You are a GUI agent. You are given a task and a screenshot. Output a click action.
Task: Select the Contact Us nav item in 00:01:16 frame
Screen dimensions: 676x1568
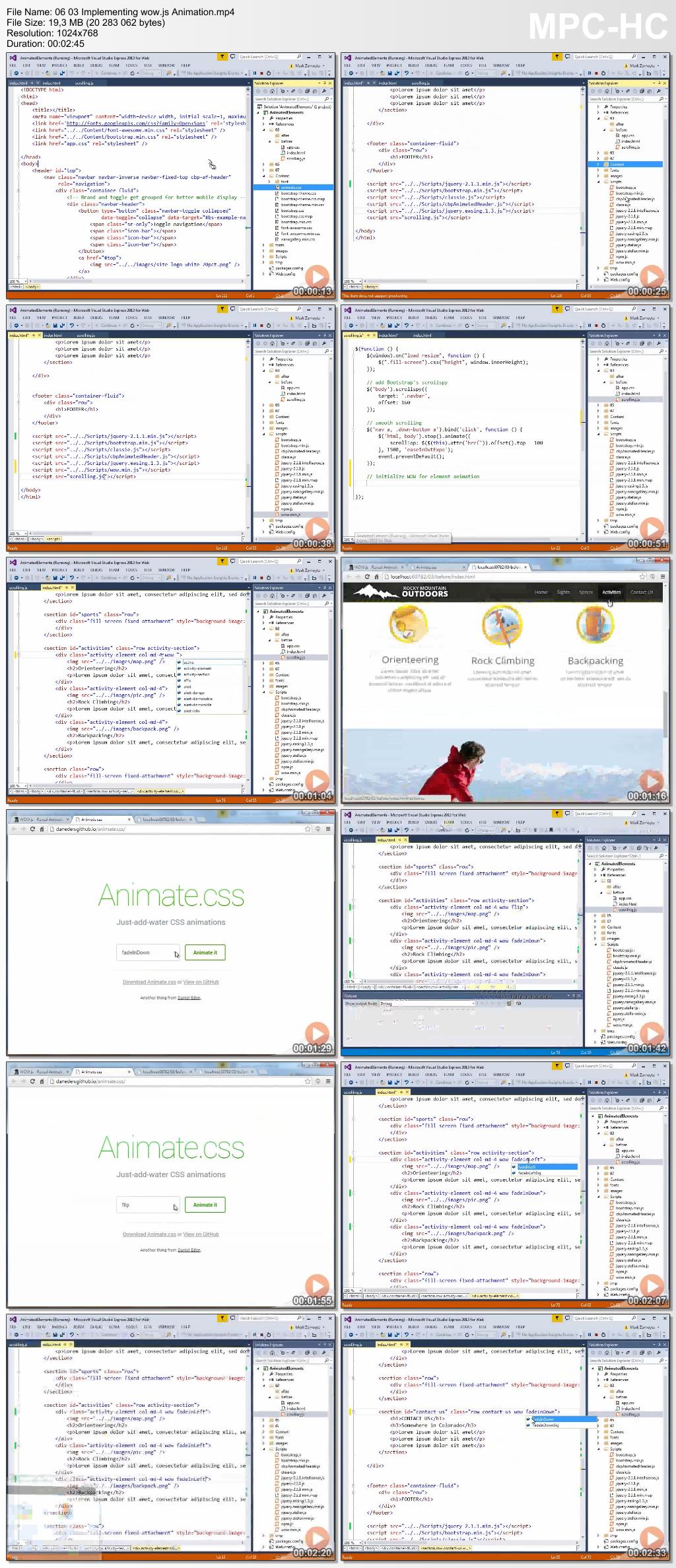[x=641, y=592]
